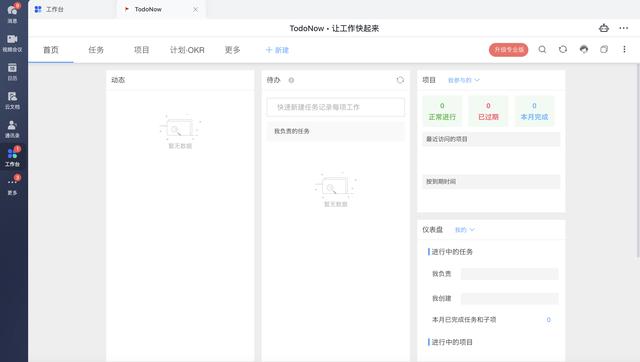Click the 正常进行 count card

point(442,111)
